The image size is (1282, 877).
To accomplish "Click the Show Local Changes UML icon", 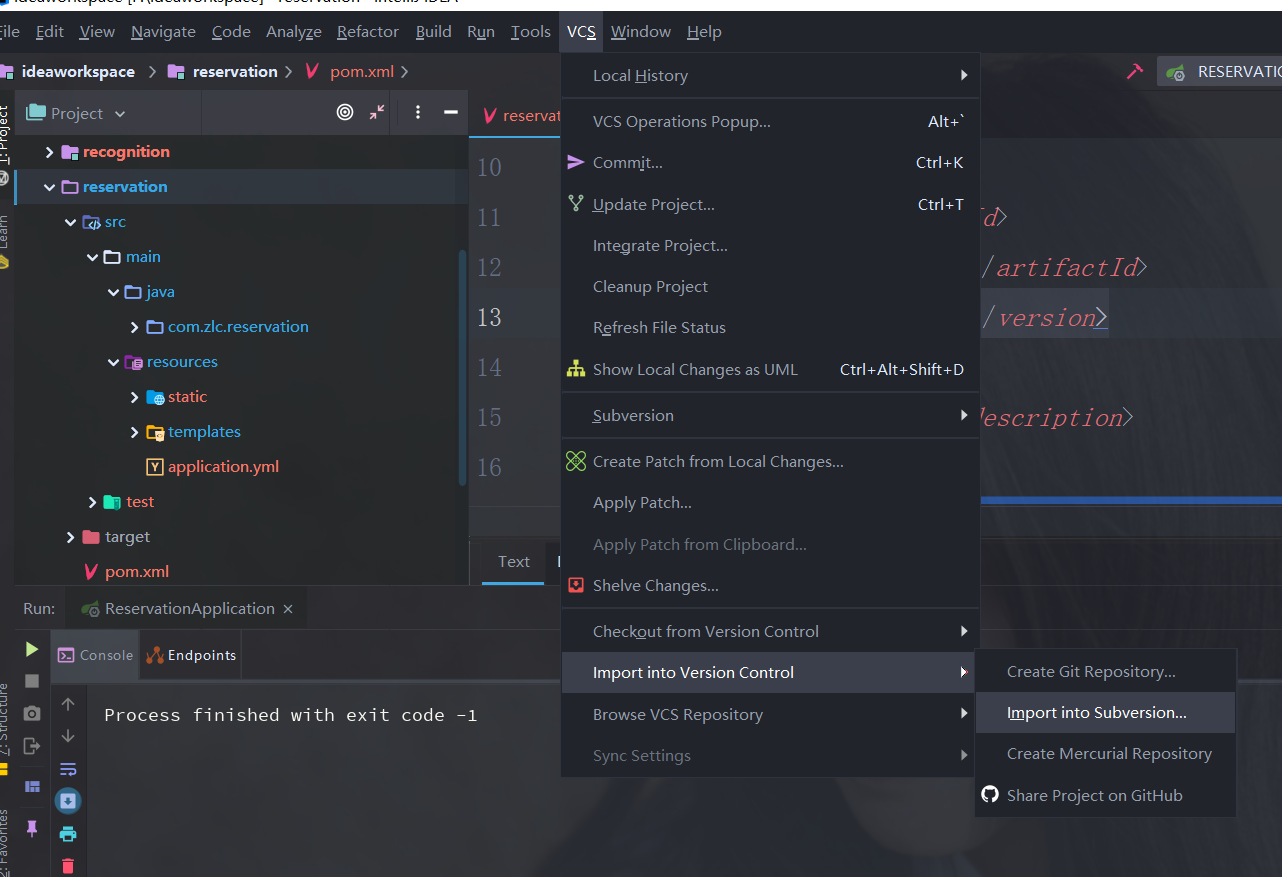I will click(x=576, y=369).
